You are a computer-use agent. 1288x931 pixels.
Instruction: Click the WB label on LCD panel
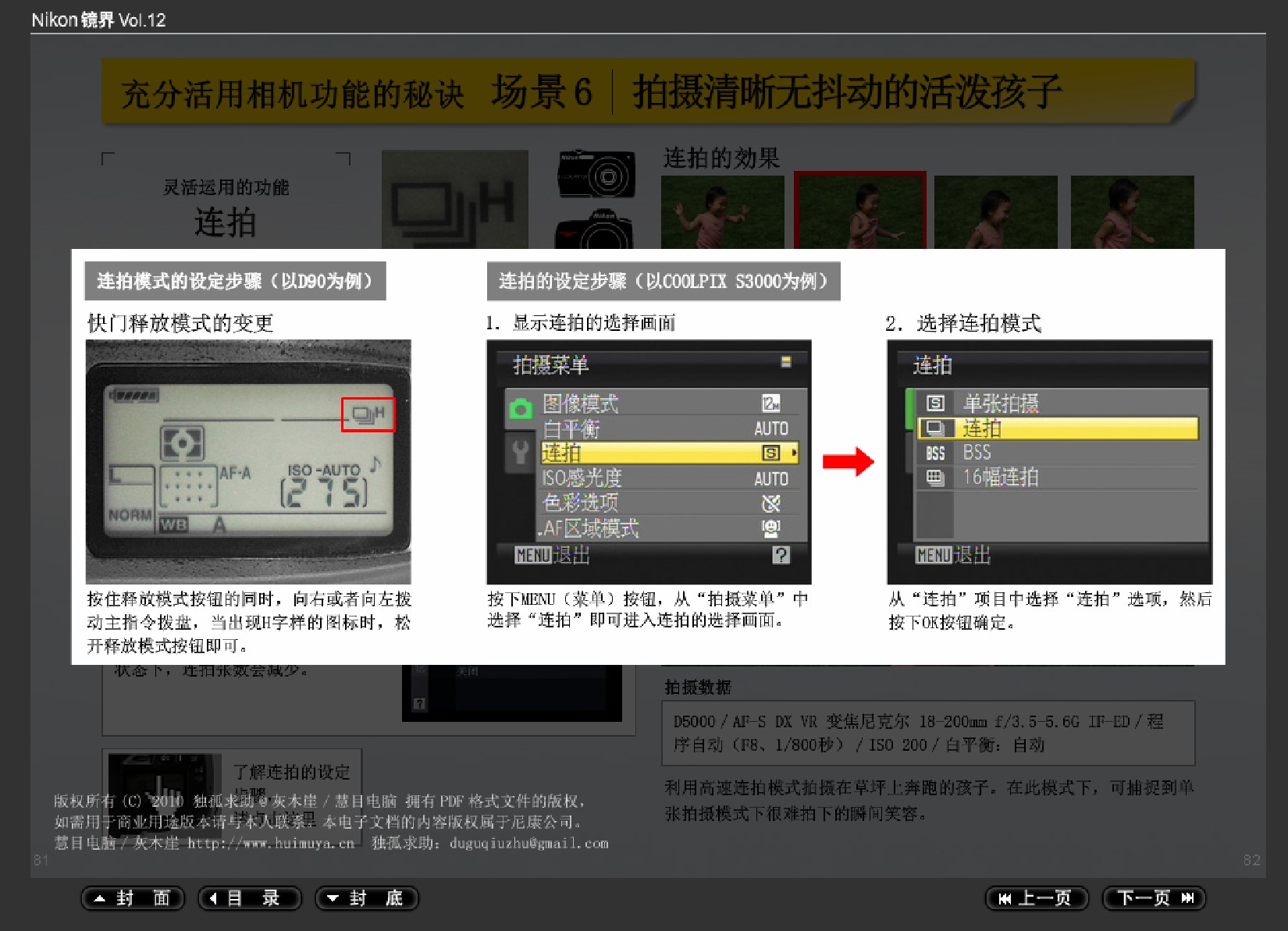point(173,524)
